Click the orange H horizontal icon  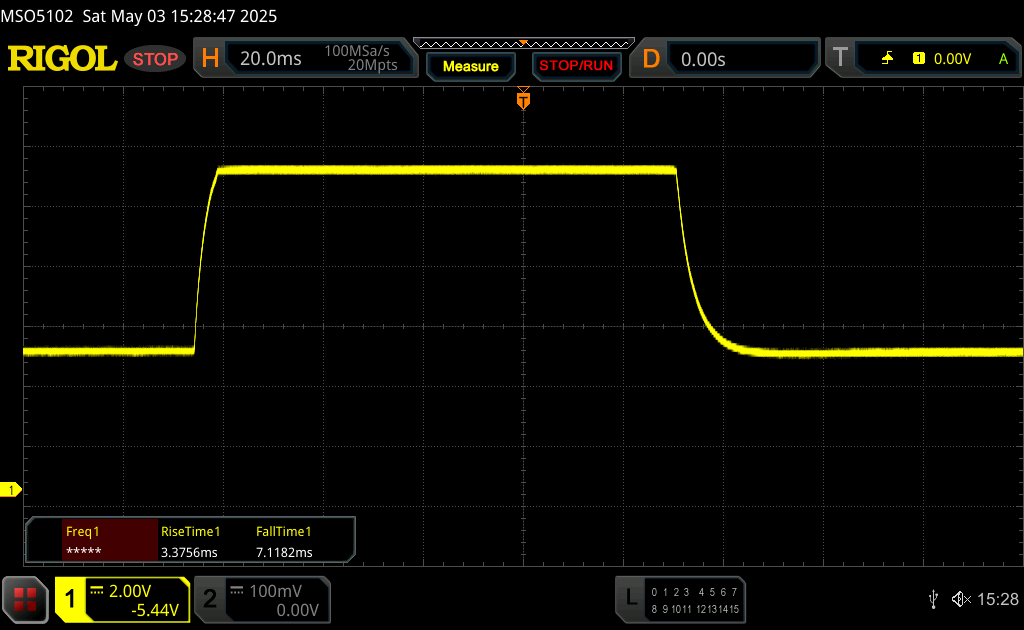click(210, 59)
